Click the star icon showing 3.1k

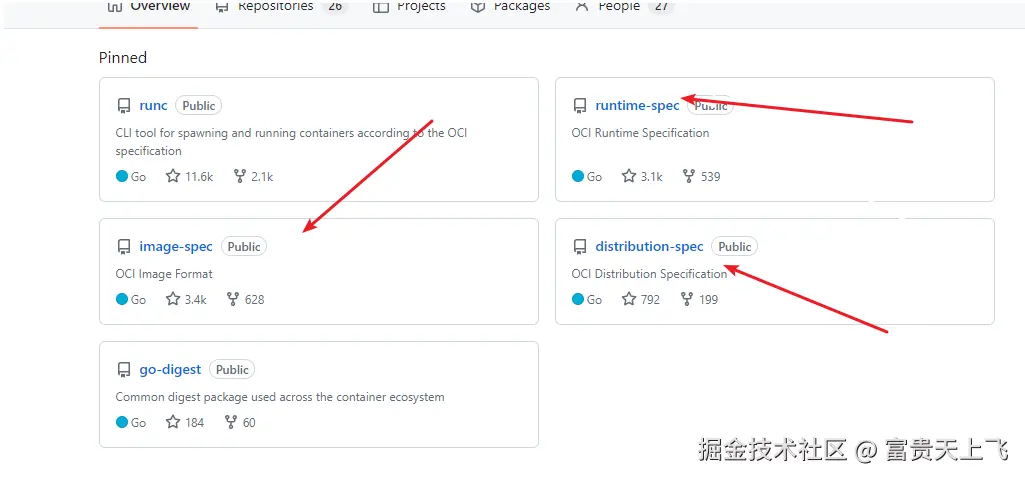[x=629, y=176]
